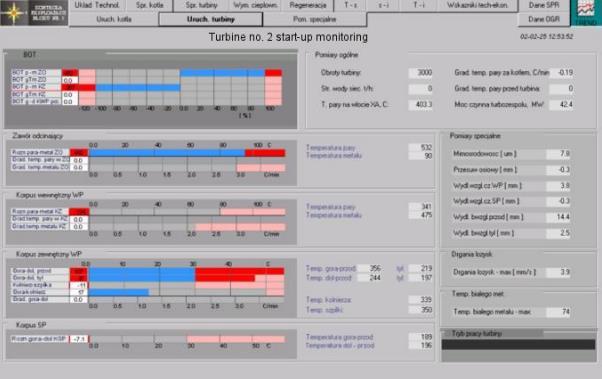
Task: Click the Korpus zewnetrzny WP panel title
Action: (x=49, y=254)
